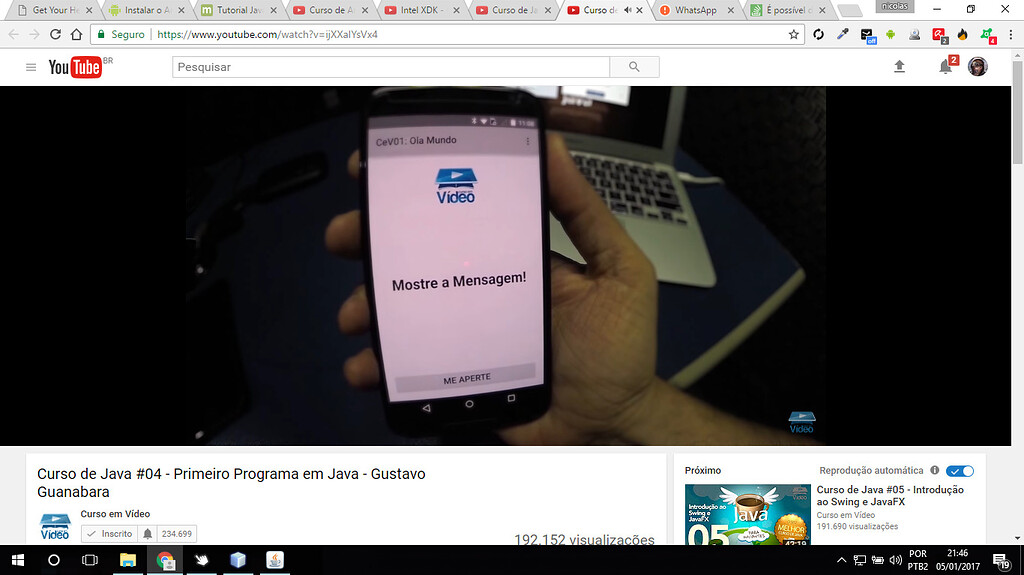Open the YouTube hamburger guide menu
1024x575 pixels.
[x=31, y=67]
